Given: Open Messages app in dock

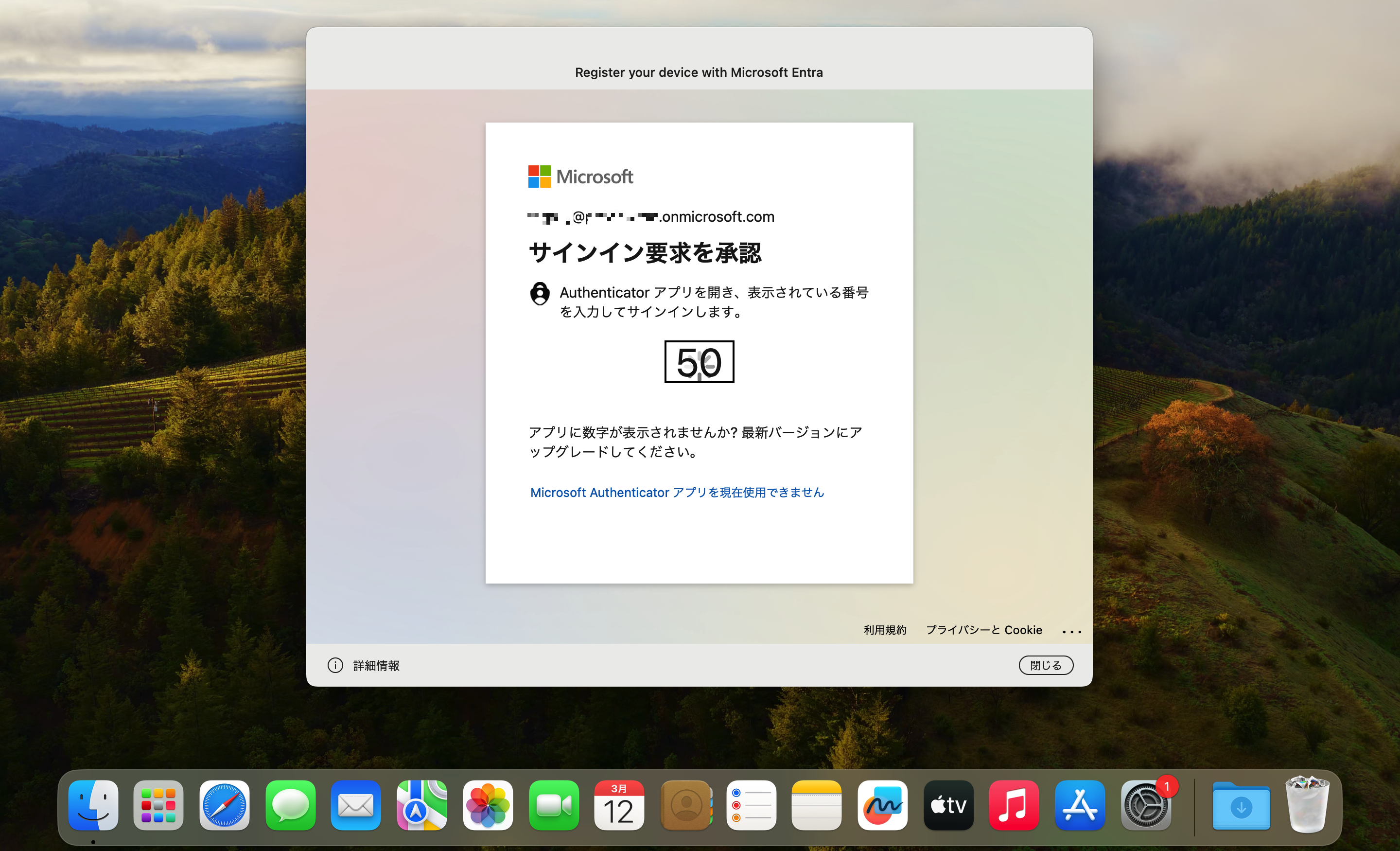Looking at the screenshot, I should [290, 805].
